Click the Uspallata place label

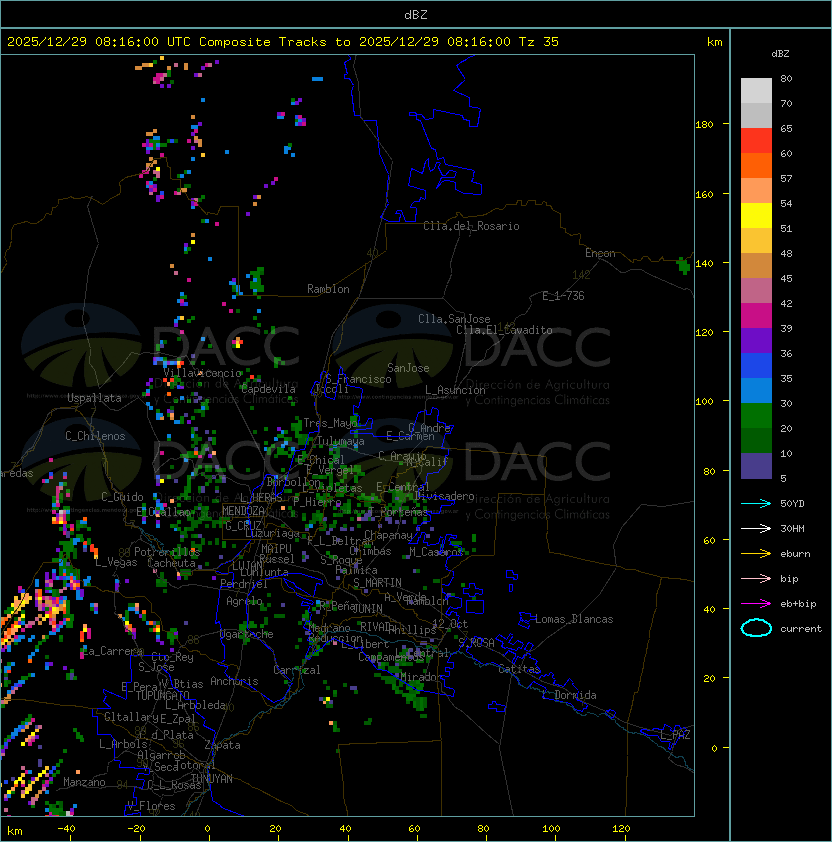pos(94,398)
